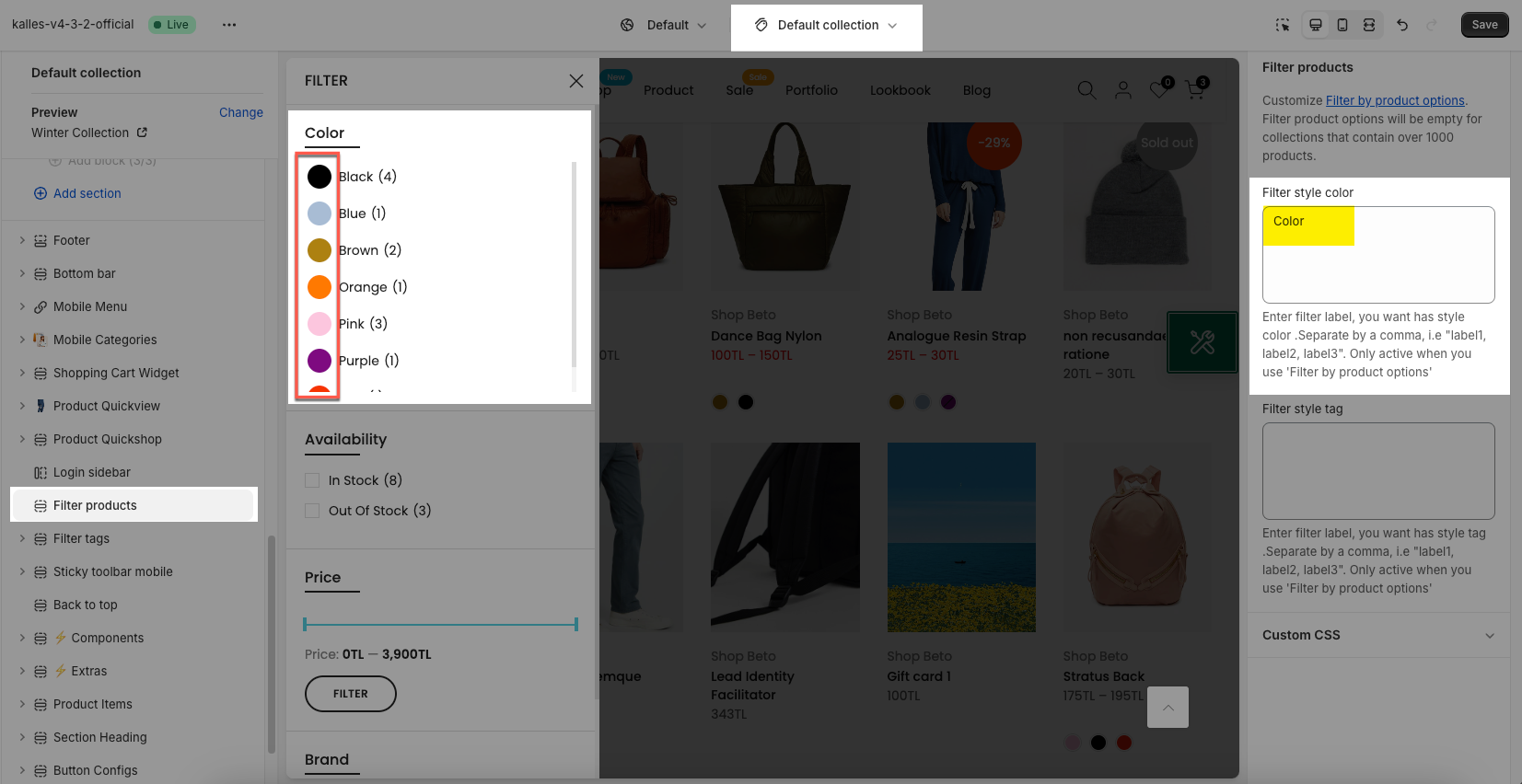Expand the Footer section
The height and width of the screenshot is (784, 1522).
pos(22,240)
